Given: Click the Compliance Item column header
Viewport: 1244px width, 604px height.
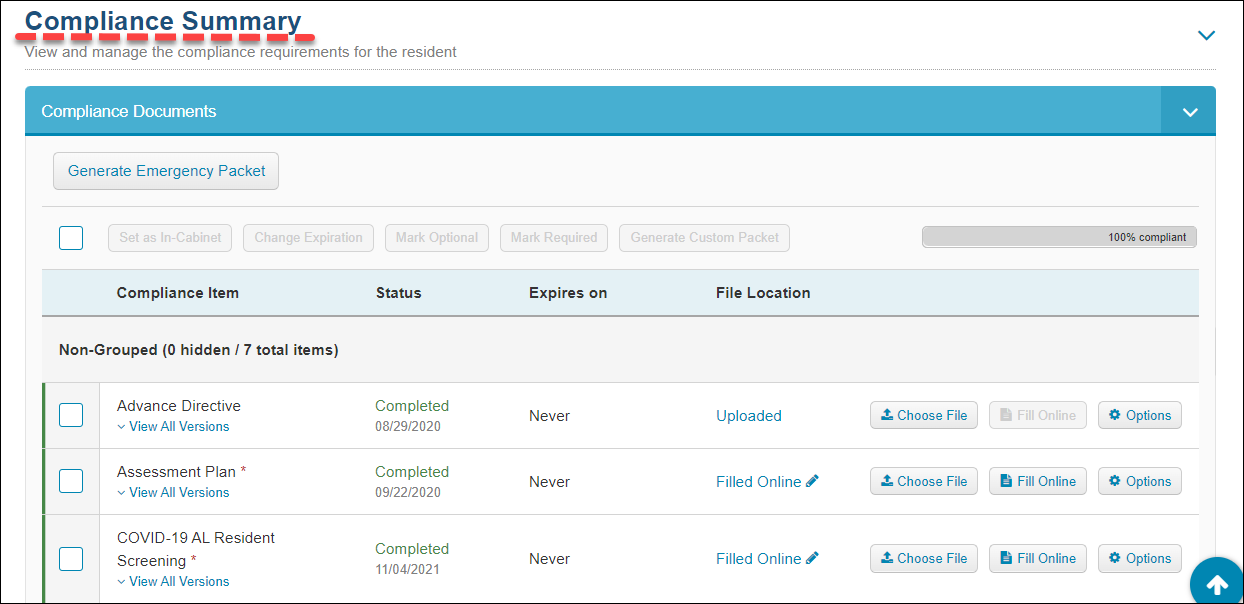Looking at the screenshot, I should (178, 293).
